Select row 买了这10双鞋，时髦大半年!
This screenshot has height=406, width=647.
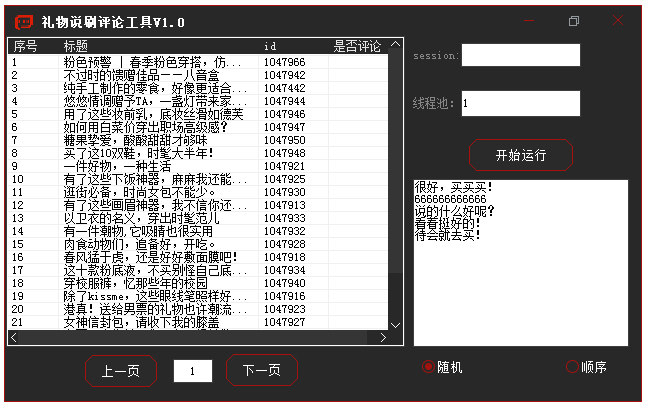click(x=198, y=153)
